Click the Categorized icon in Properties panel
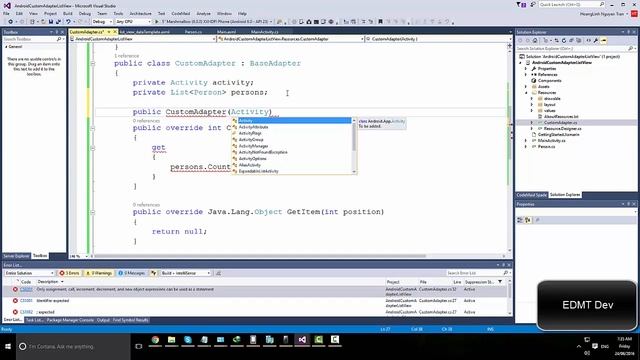This screenshot has width=640, height=360. coord(520,220)
